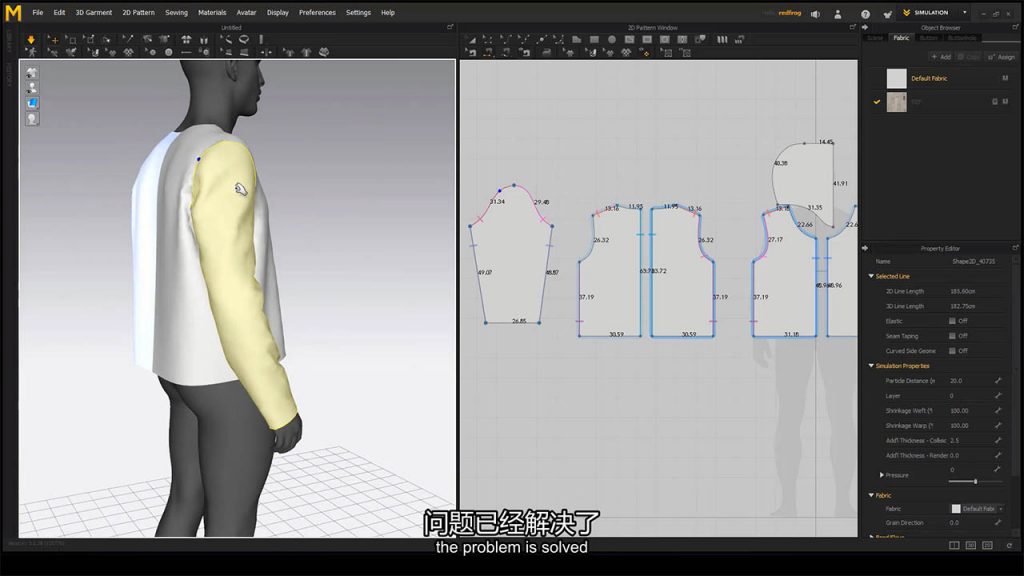Click the orange Simulate arrow icon in 3D toolbar
Image resolution: width=1024 pixels, height=576 pixels.
(x=31, y=39)
